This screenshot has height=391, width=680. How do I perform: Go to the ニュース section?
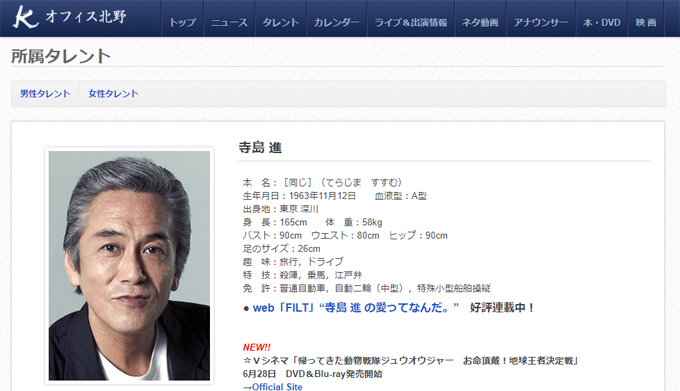click(229, 23)
